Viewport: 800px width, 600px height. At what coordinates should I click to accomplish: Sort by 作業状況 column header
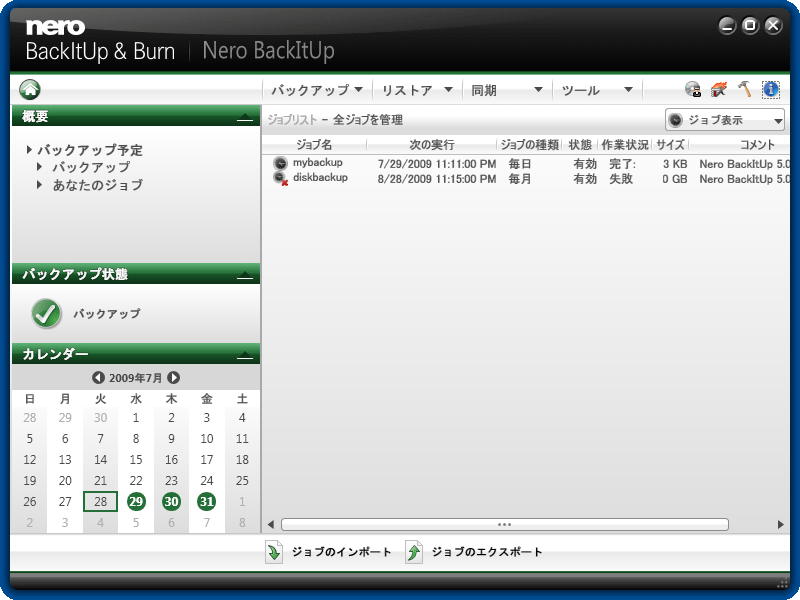point(624,144)
